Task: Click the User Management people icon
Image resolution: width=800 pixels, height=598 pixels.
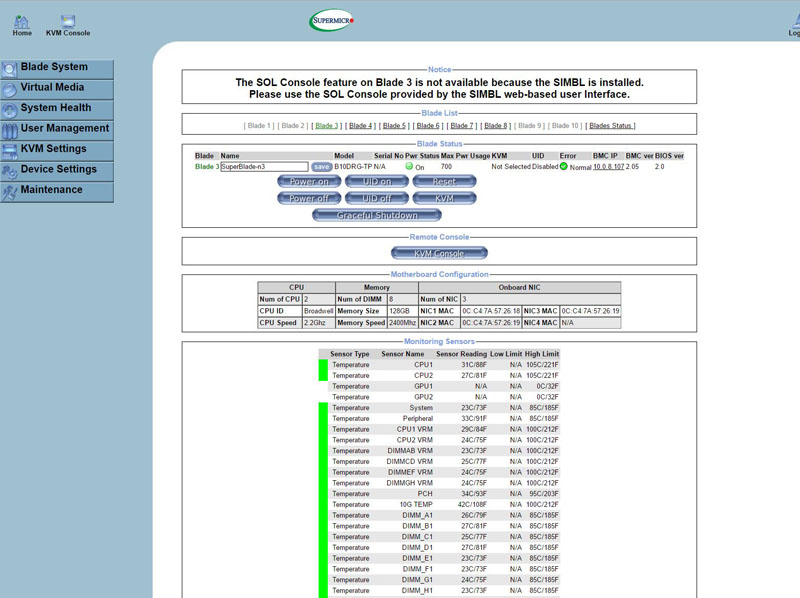Action: [10, 129]
